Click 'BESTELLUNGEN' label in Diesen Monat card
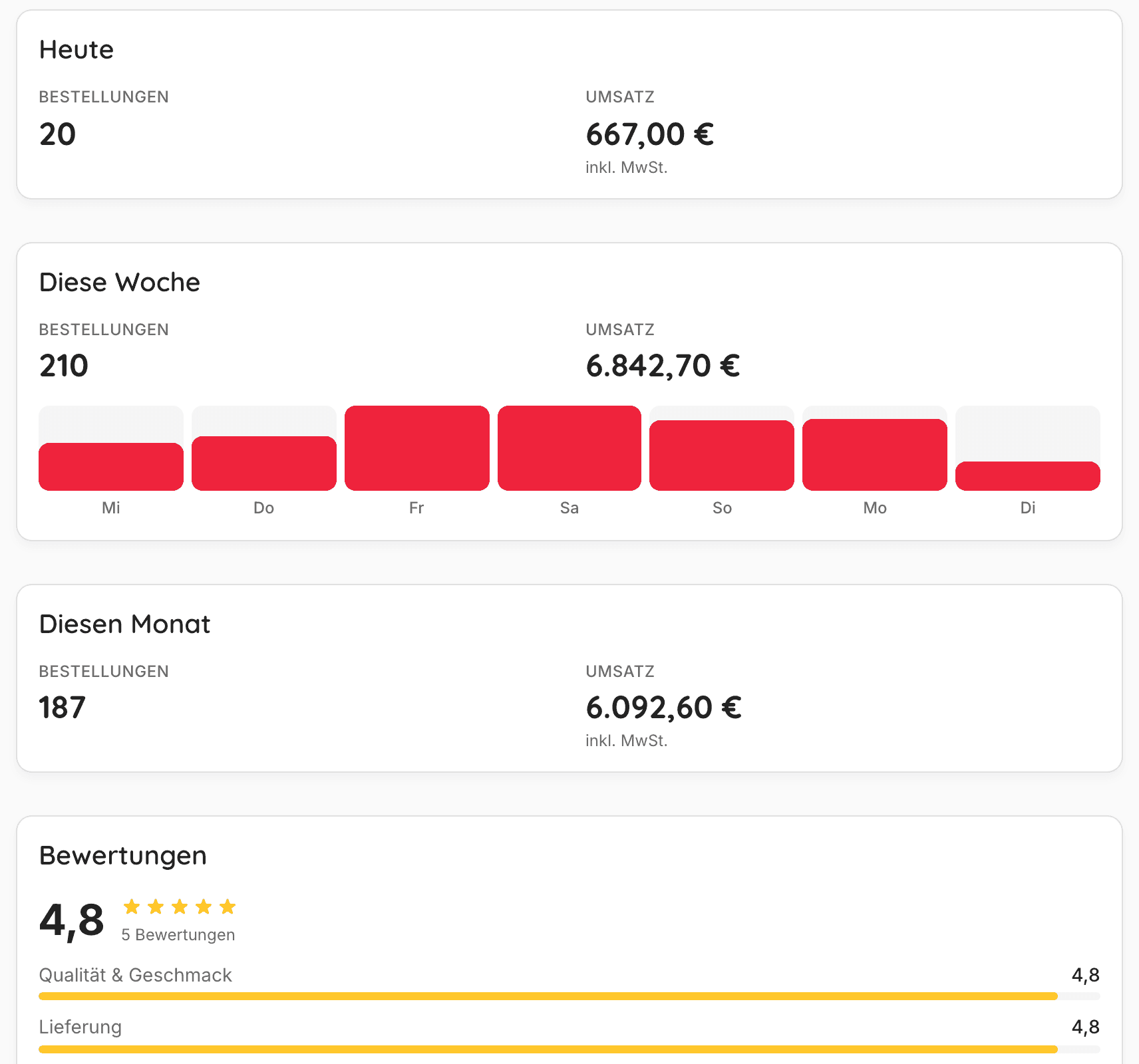 104,672
